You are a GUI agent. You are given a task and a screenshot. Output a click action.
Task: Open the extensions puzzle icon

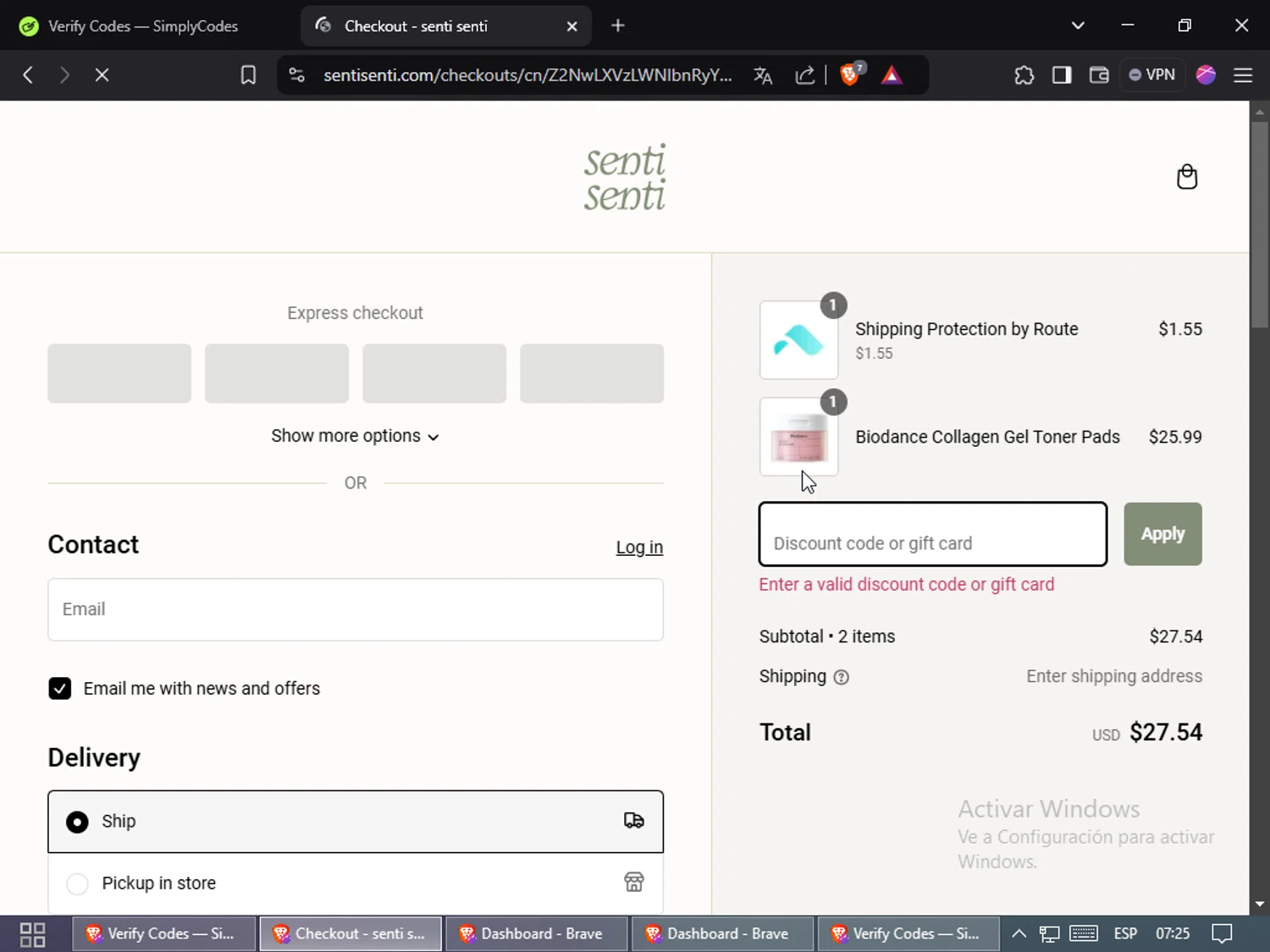(x=1024, y=75)
